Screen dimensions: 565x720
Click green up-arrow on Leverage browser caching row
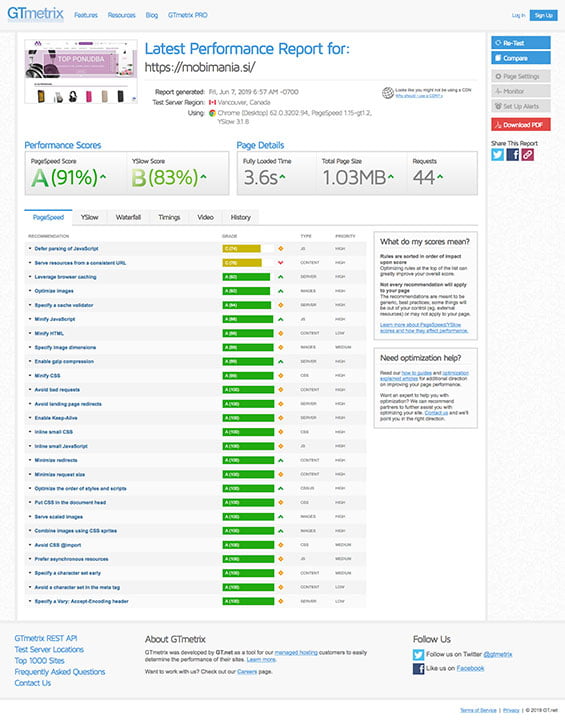281,277
